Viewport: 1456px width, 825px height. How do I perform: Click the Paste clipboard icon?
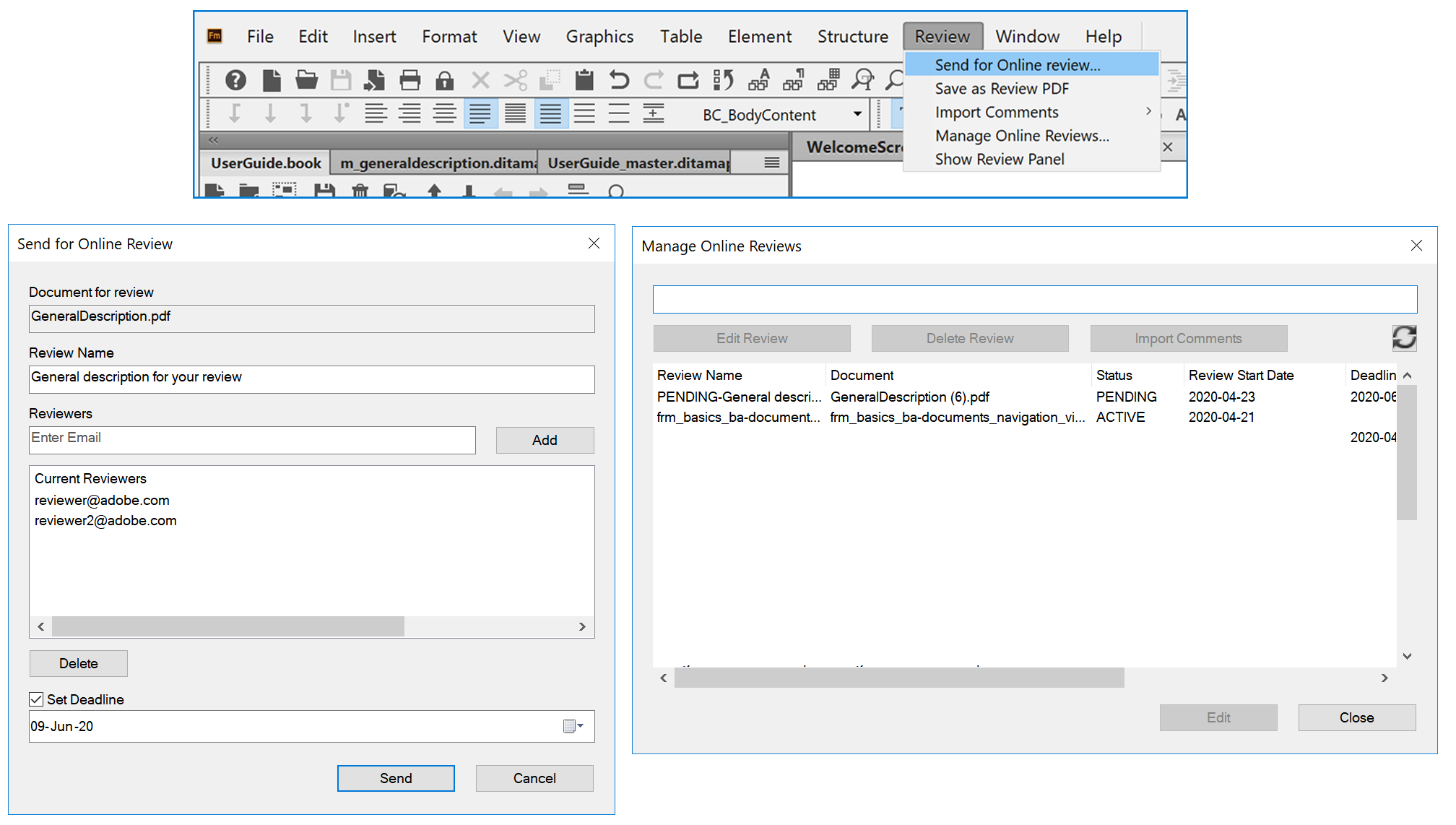tap(584, 79)
